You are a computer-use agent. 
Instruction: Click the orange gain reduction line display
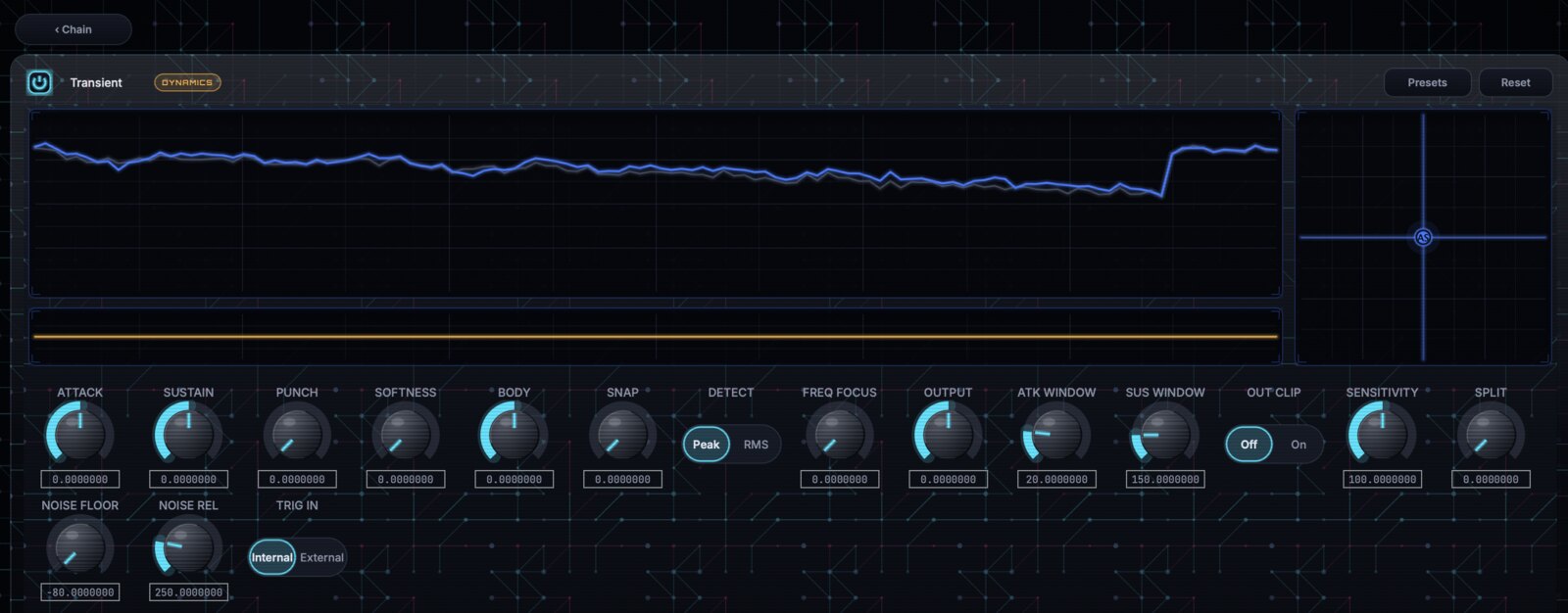click(655, 336)
